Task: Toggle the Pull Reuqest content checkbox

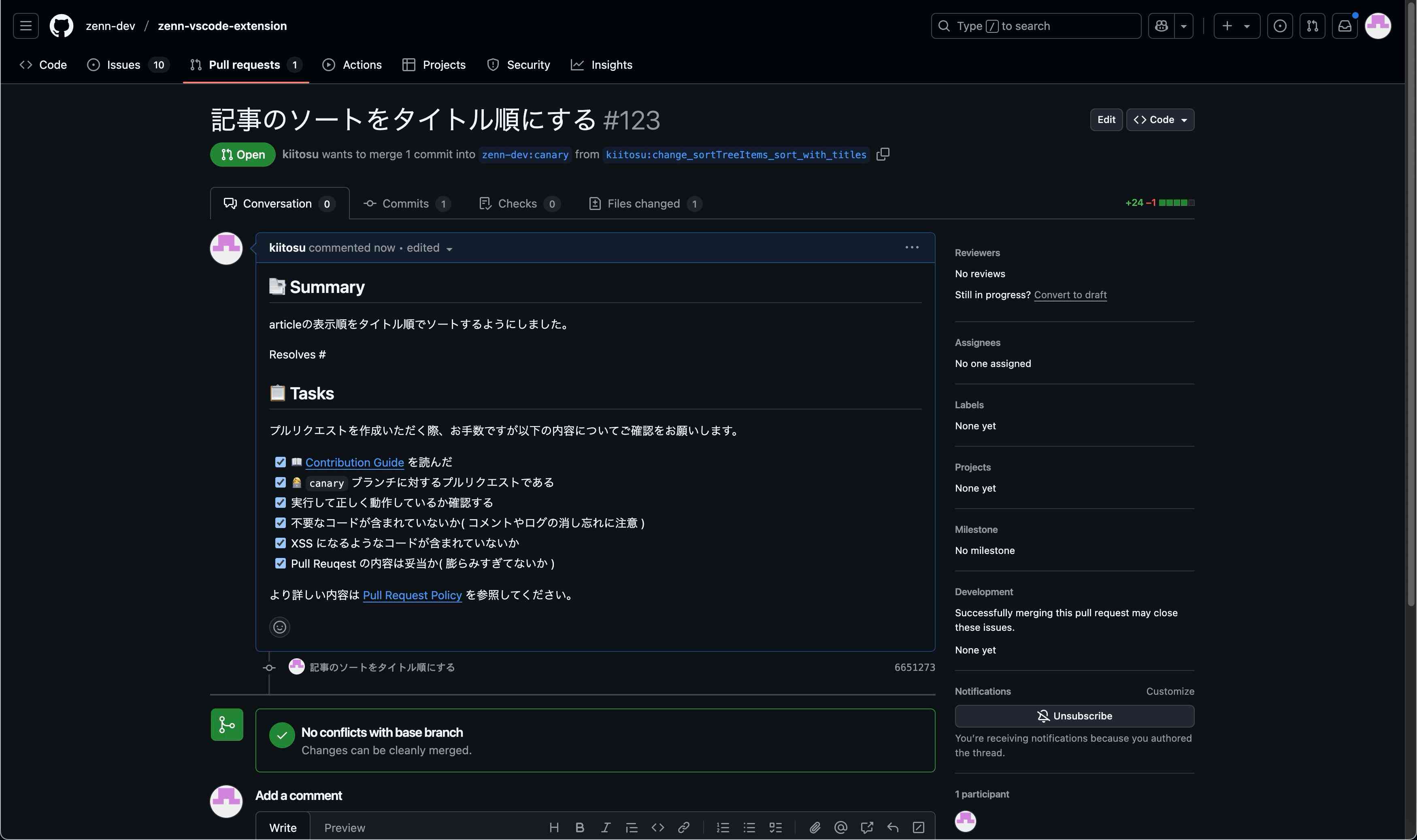Action: pos(280,563)
